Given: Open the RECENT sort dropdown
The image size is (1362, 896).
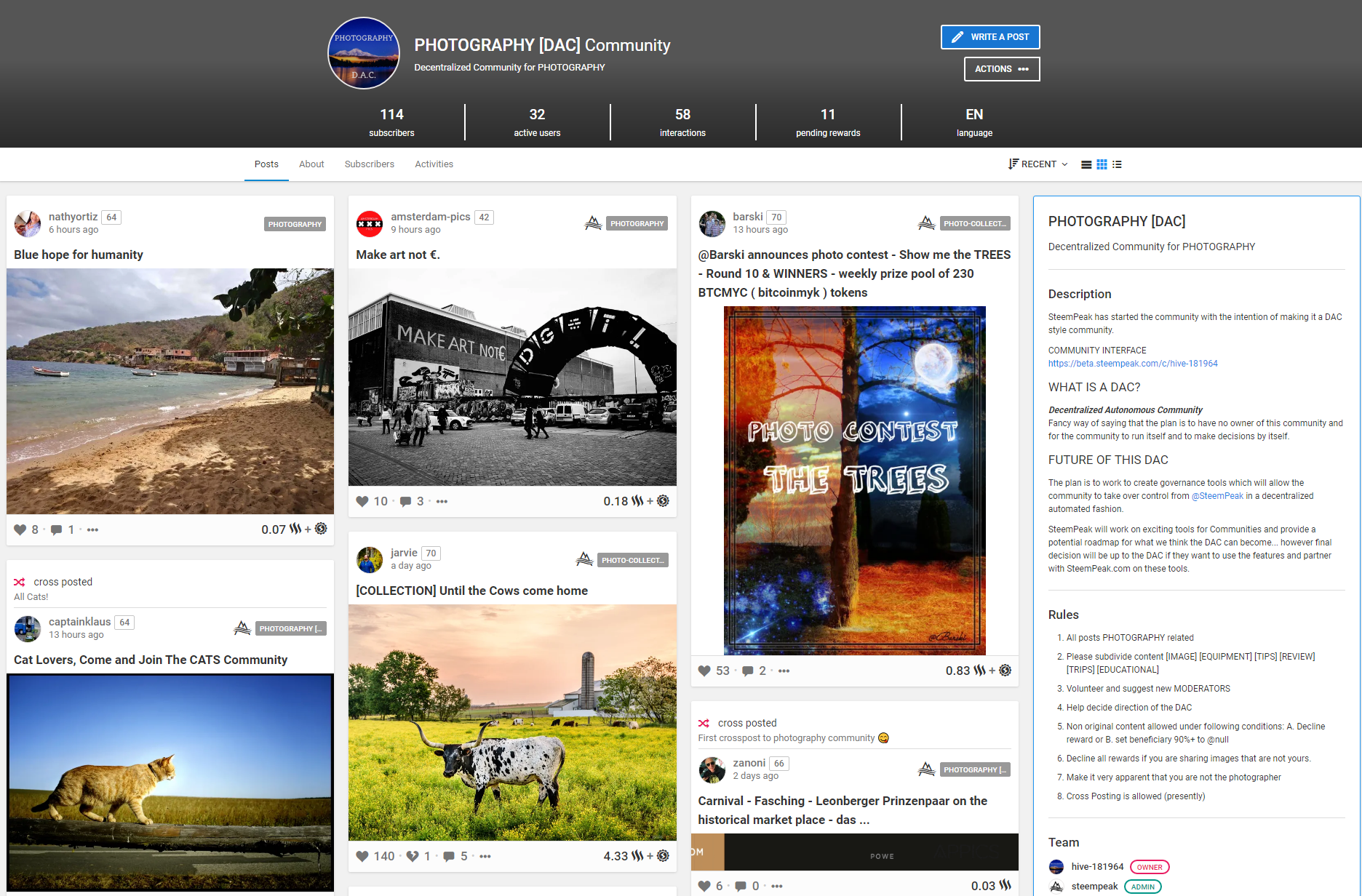Looking at the screenshot, I should 1038,164.
